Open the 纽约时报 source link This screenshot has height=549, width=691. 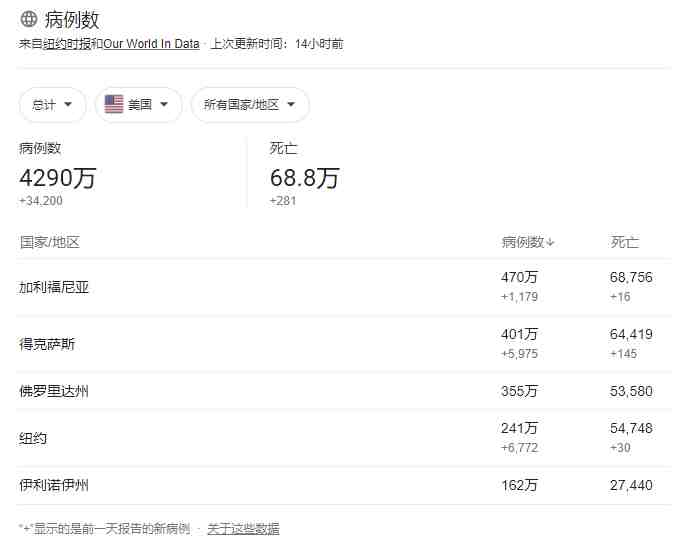pyautogui.click(x=67, y=44)
